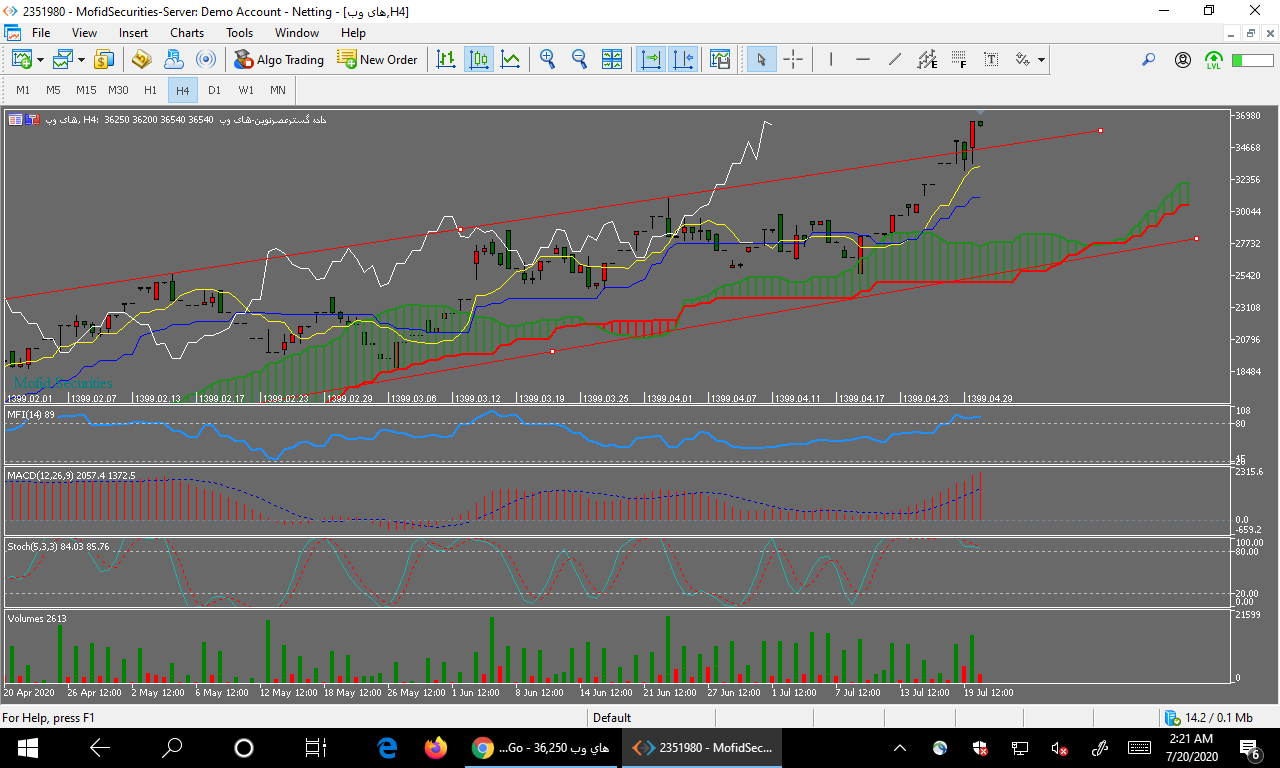The width and height of the screenshot is (1280, 768).
Task: Open the Windows Start menu
Action: click(x=26, y=747)
